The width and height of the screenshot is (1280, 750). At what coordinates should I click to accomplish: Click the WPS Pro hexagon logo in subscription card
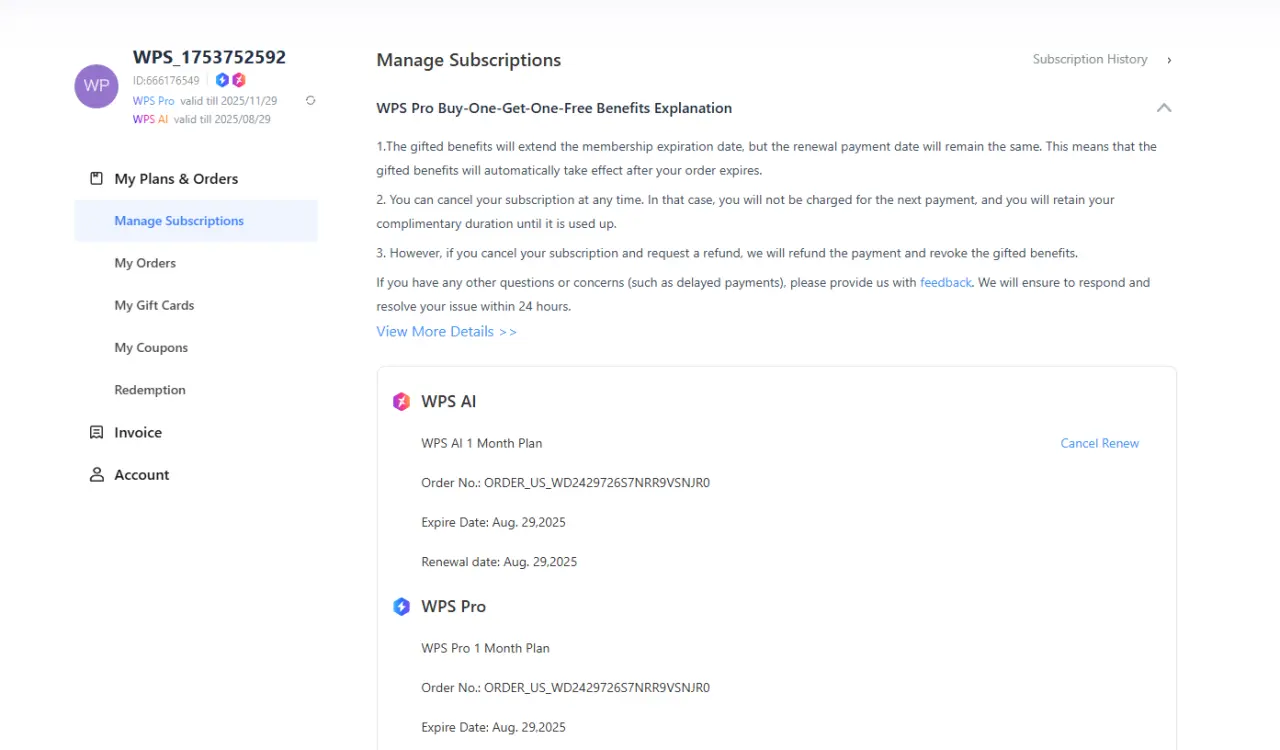(401, 606)
